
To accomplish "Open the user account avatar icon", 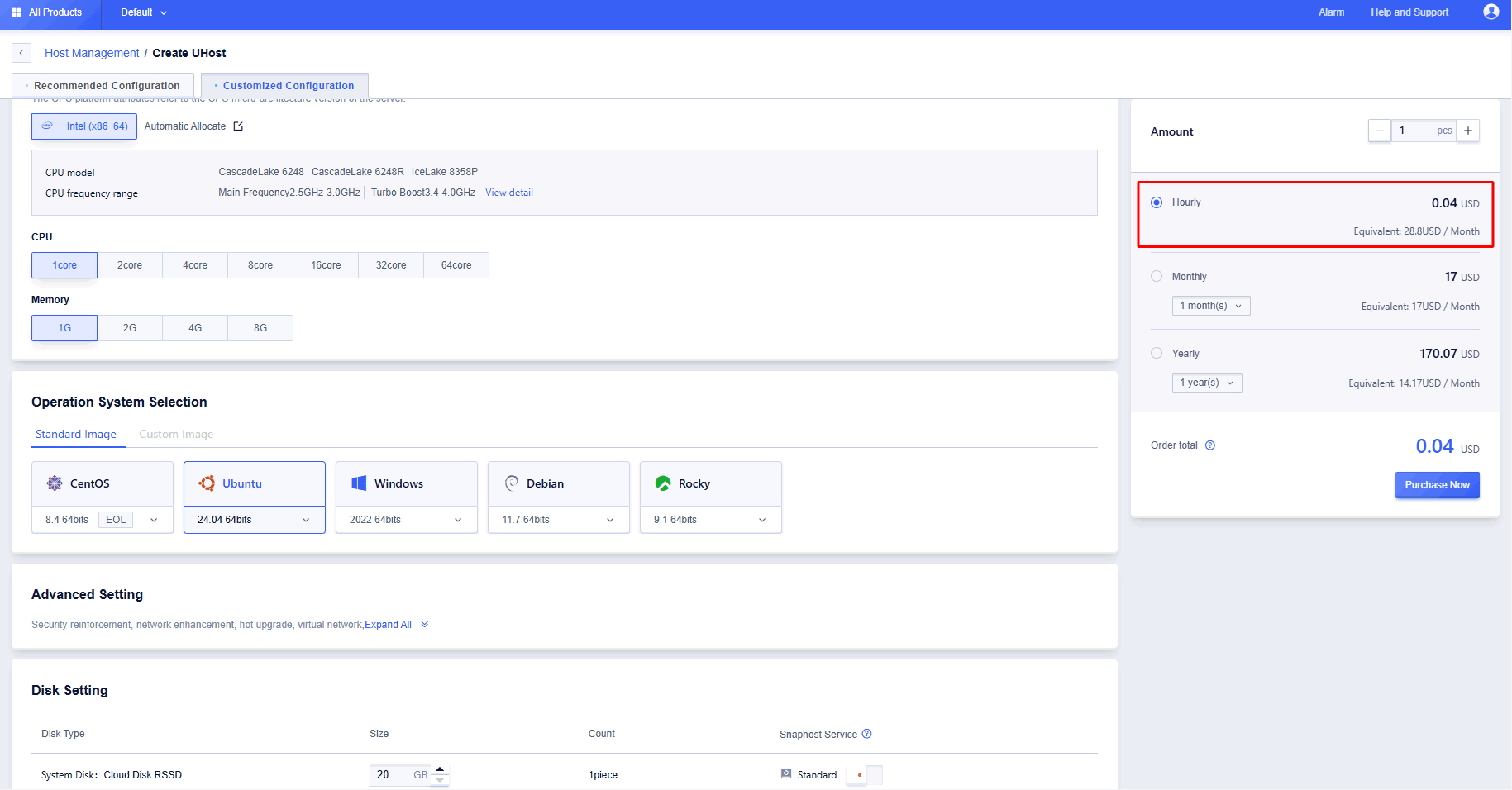I will point(1491,12).
